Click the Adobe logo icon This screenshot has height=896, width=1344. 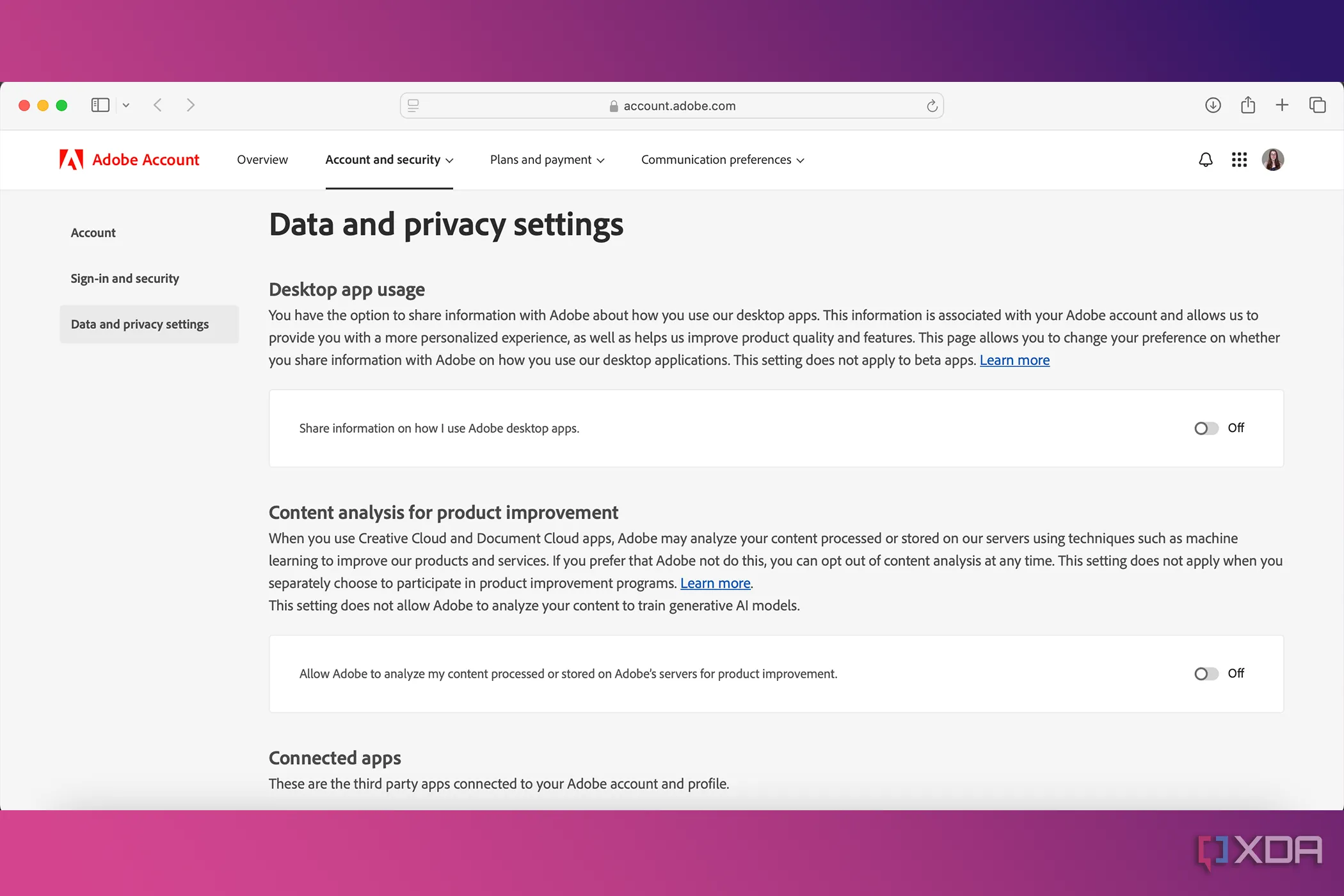click(71, 159)
